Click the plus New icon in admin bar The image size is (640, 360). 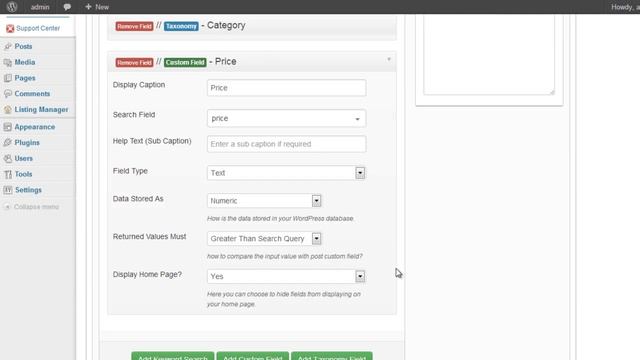[x=88, y=7]
